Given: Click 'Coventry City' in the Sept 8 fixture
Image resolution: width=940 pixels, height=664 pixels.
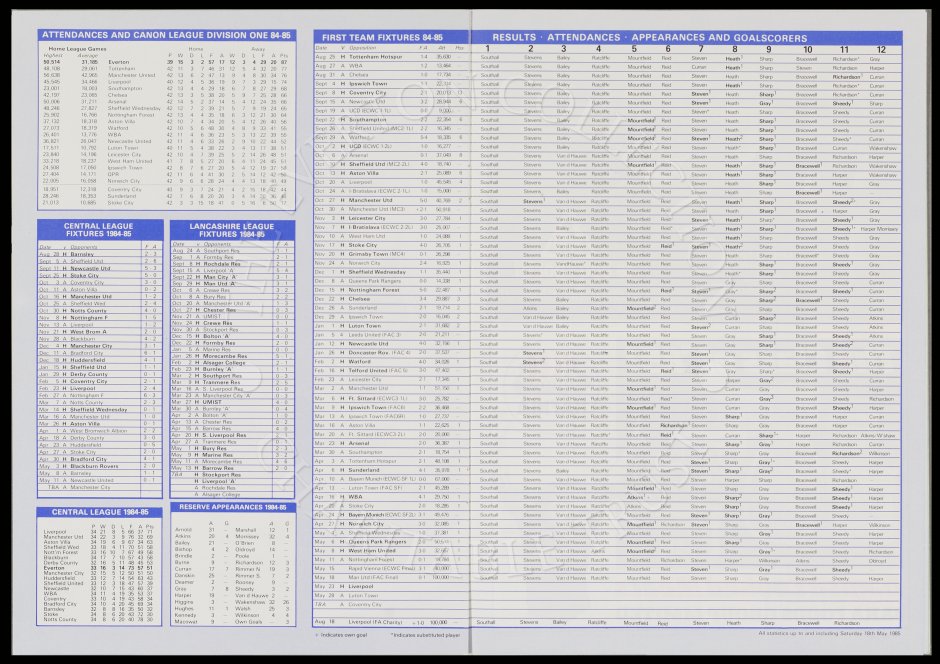Looking at the screenshot, I should 367,93.
